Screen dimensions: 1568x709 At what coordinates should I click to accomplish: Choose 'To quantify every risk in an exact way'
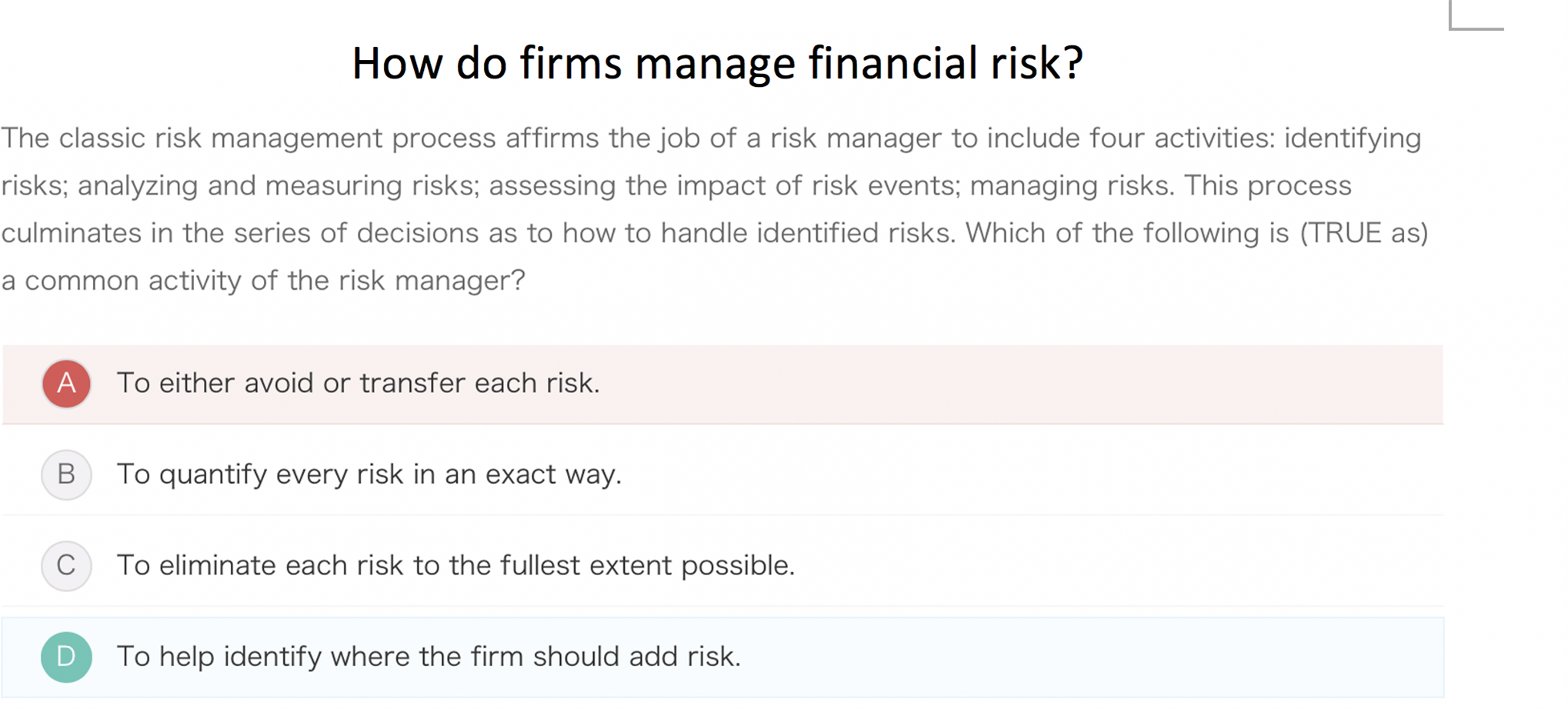(x=369, y=474)
